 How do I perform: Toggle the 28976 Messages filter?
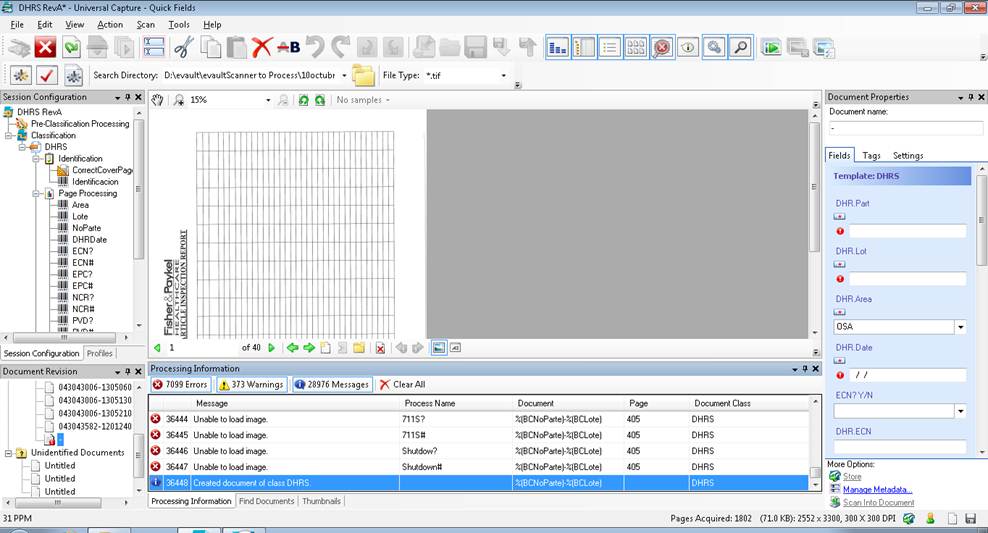332,384
